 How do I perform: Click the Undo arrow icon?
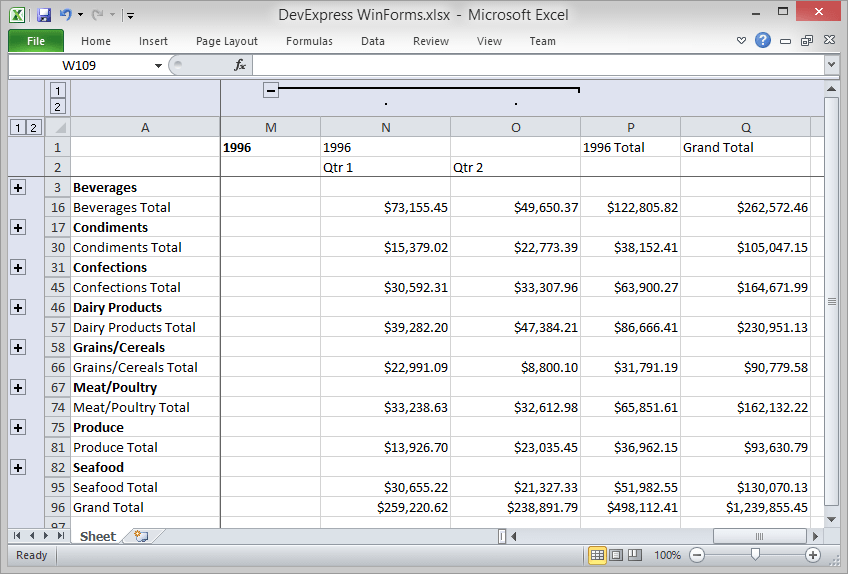point(66,15)
